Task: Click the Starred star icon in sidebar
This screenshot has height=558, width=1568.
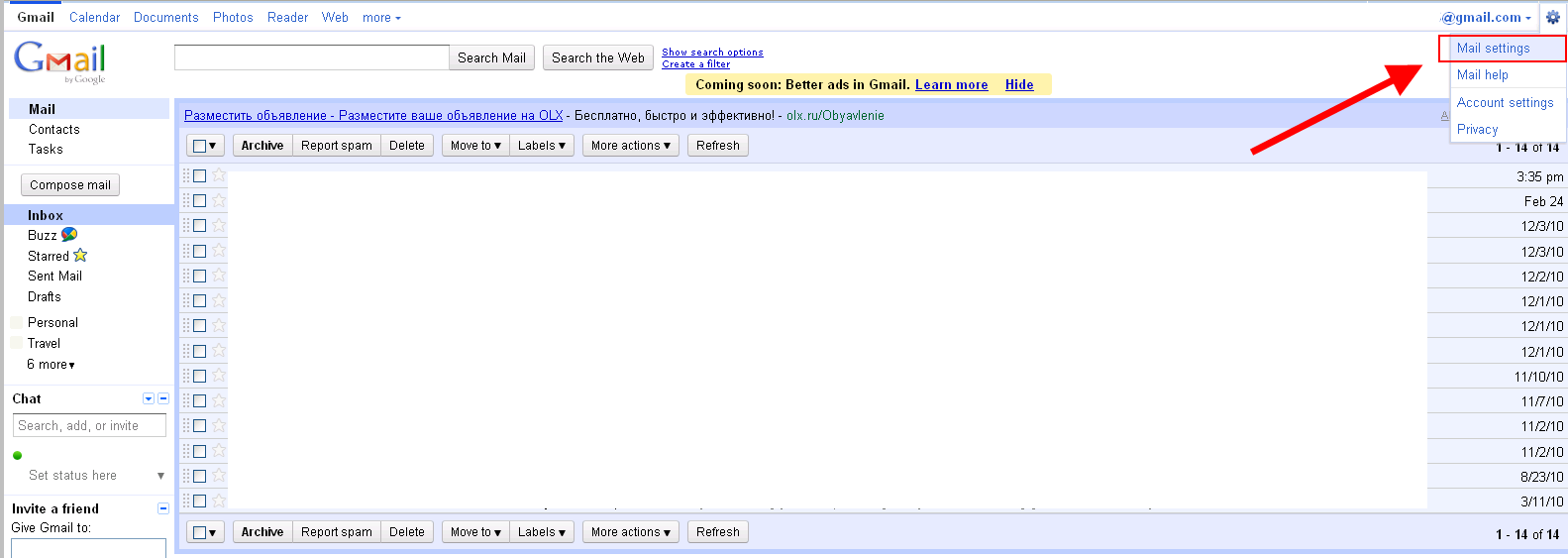Action: pos(80,256)
